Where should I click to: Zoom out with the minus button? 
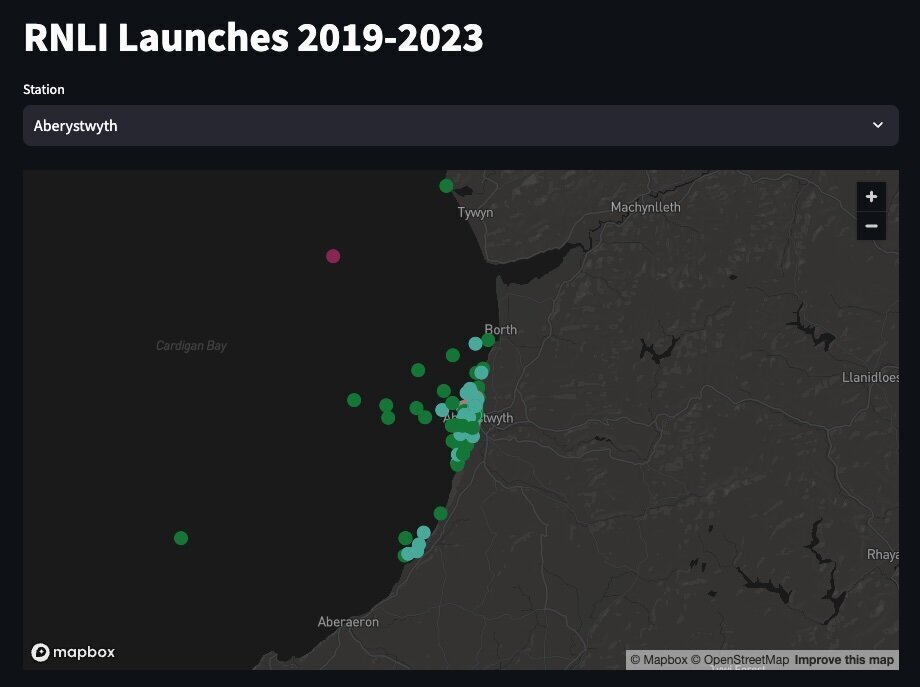(871, 227)
